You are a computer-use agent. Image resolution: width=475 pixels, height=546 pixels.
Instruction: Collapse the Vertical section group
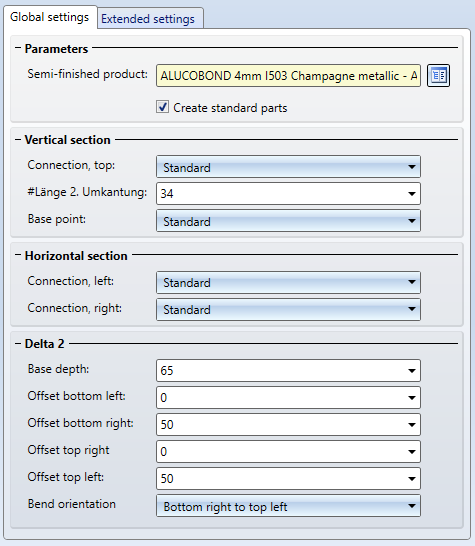tap(18, 139)
